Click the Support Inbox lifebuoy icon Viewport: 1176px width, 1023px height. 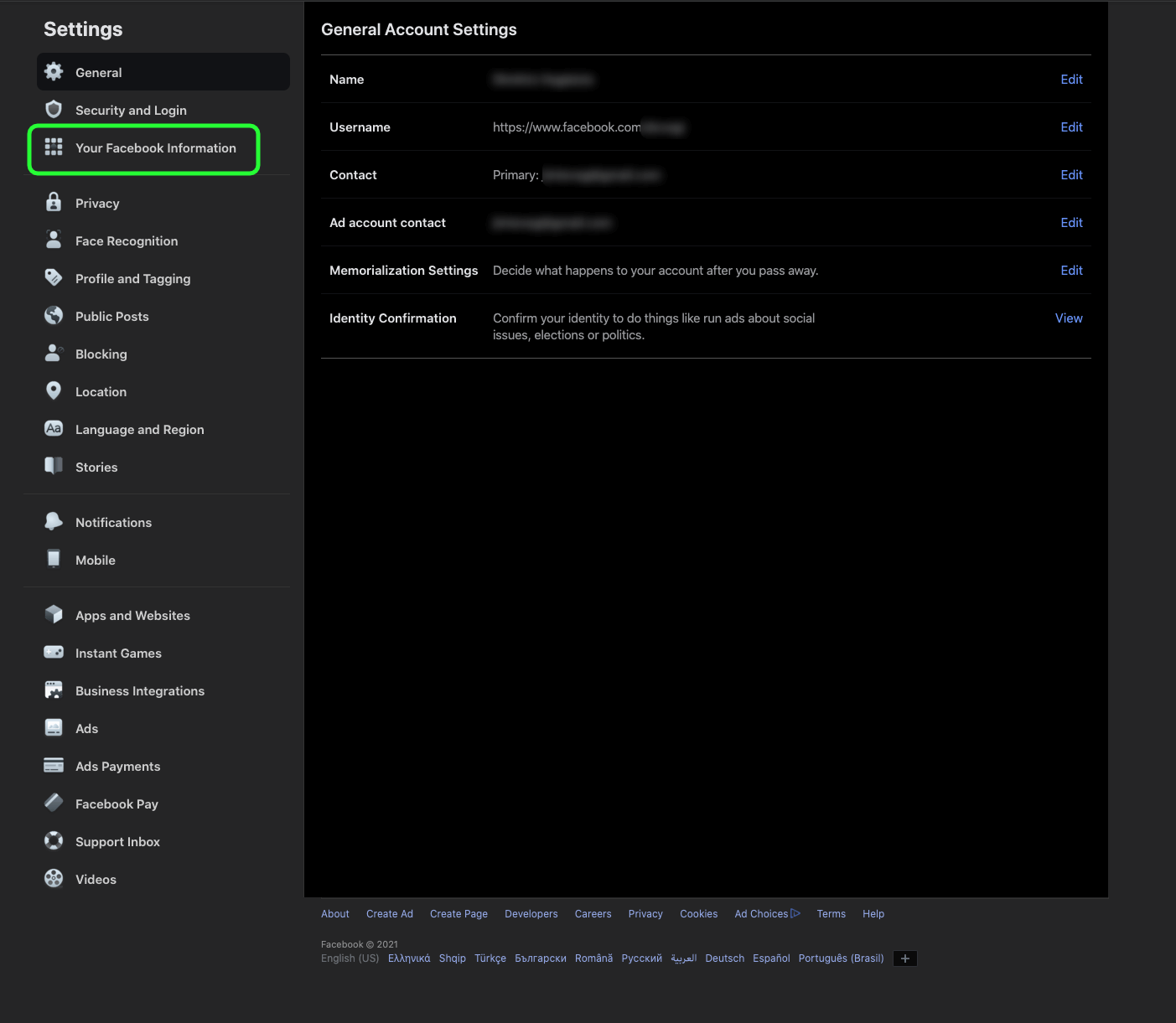coord(54,841)
